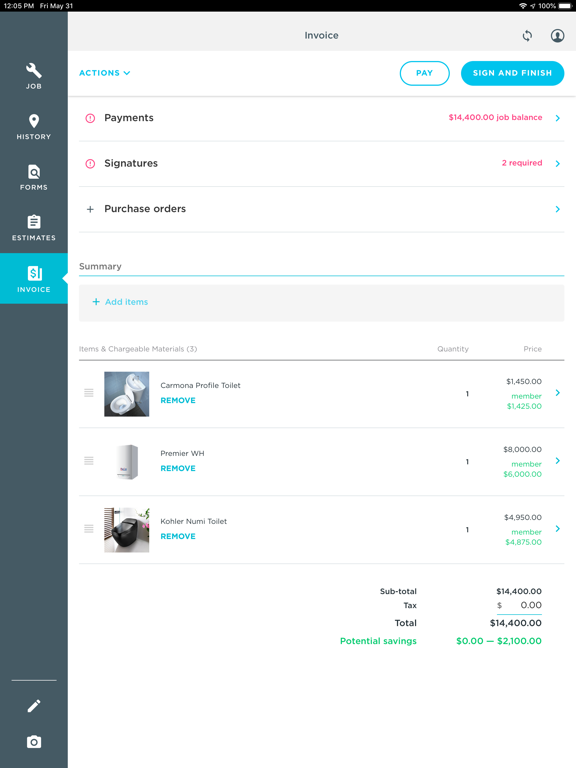Open Premier WH details chevron
576x768 pixels.
(x=557, y=460)
